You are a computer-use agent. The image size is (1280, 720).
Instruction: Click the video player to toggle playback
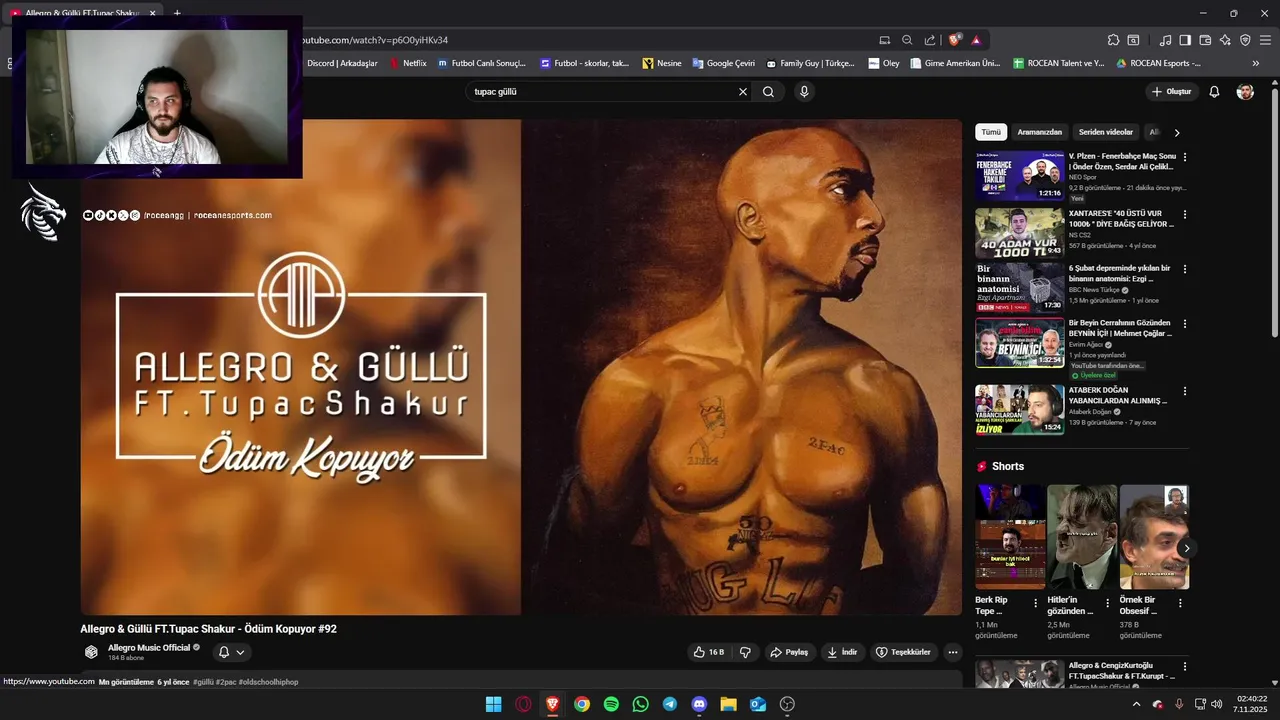[x=521, y=367]
